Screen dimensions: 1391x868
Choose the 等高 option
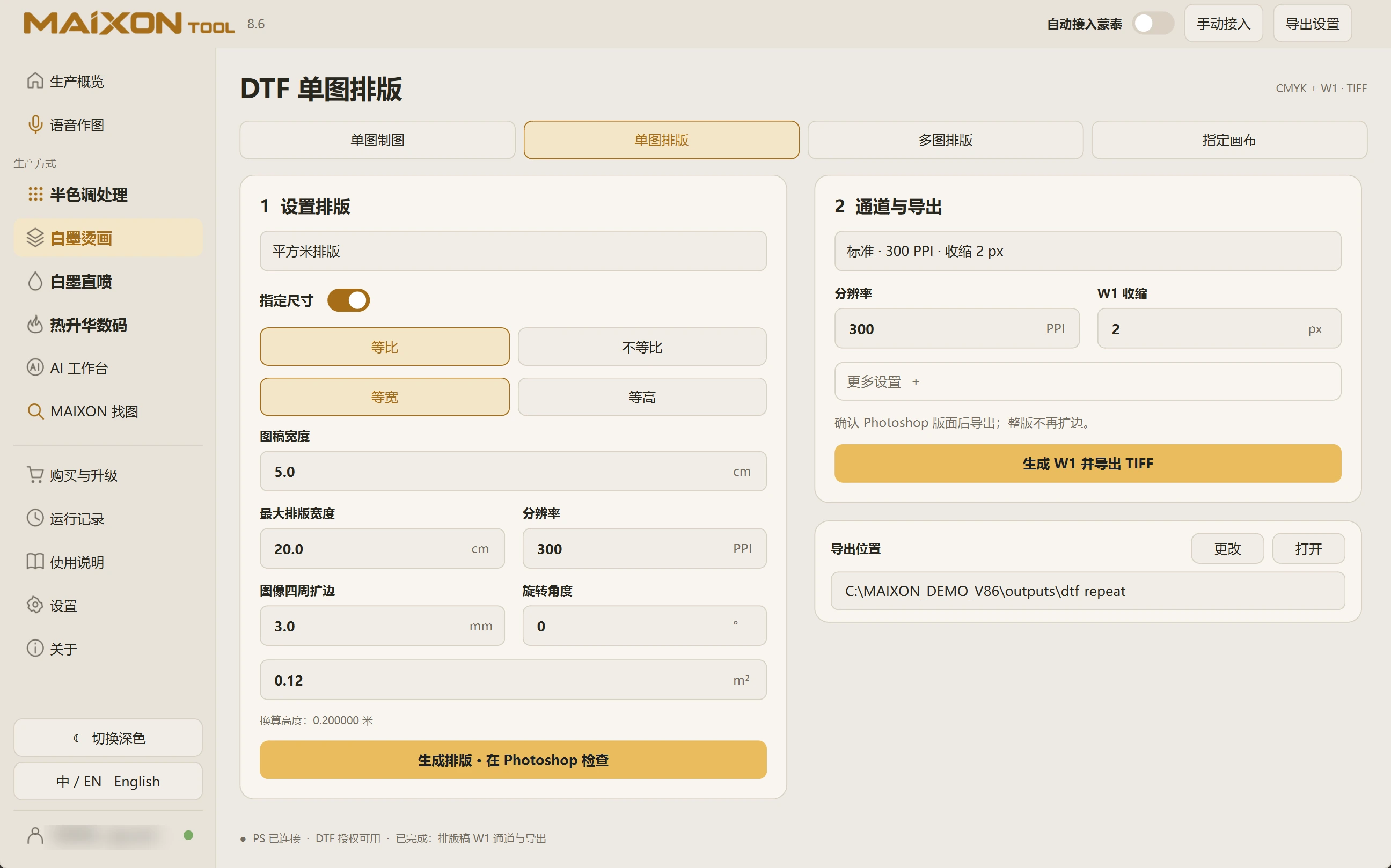(641, 396)
